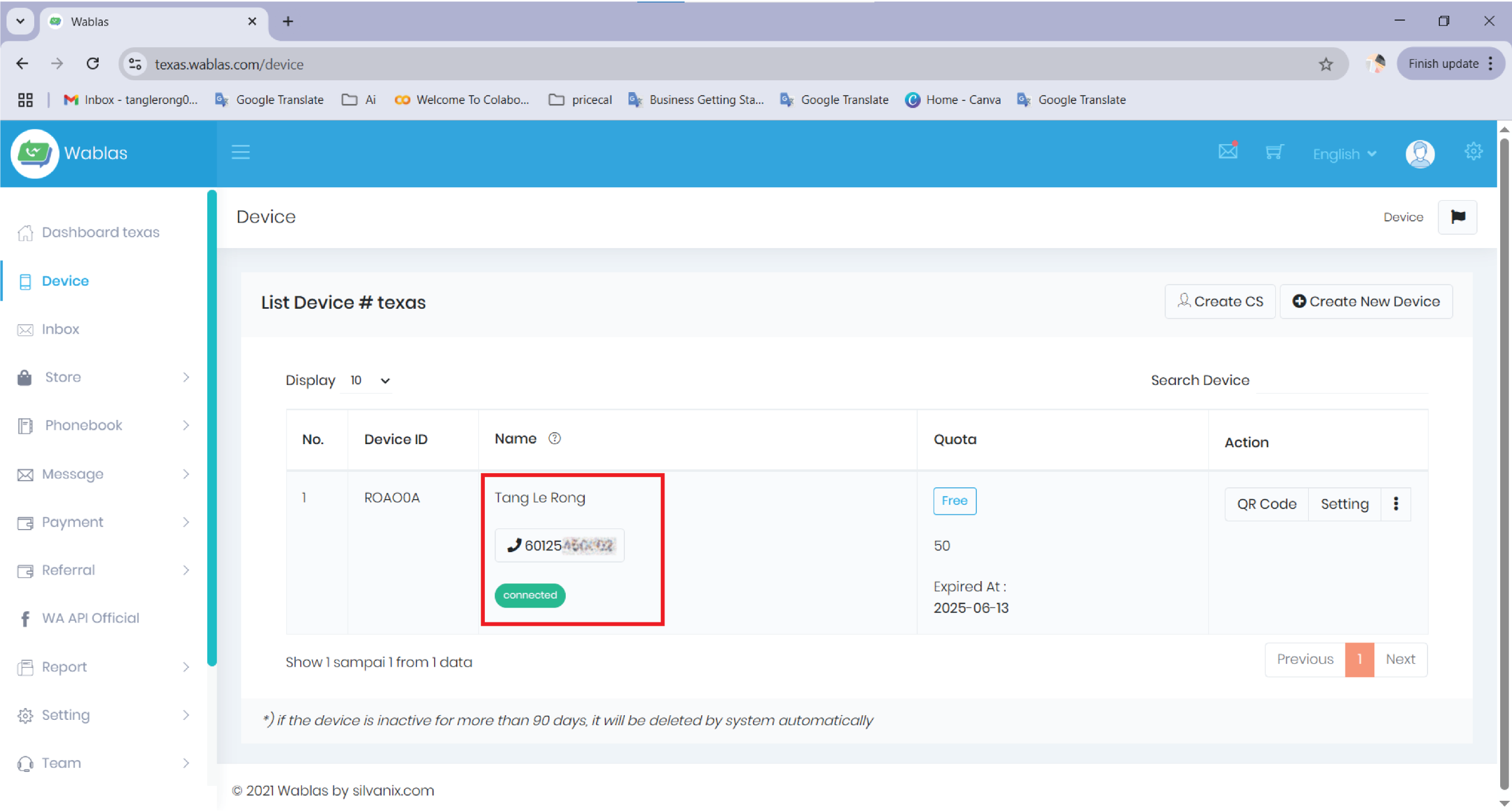Screen dimensions: 1512x812
Task: Click the flag icon next to Device breadcrumb
Action: point(1458,217)
